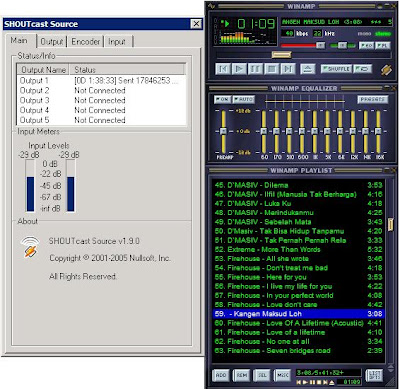Click the spectrum analyzer visualization
Viewport: 400px width, 389px height.
click(x=248, y=37)
